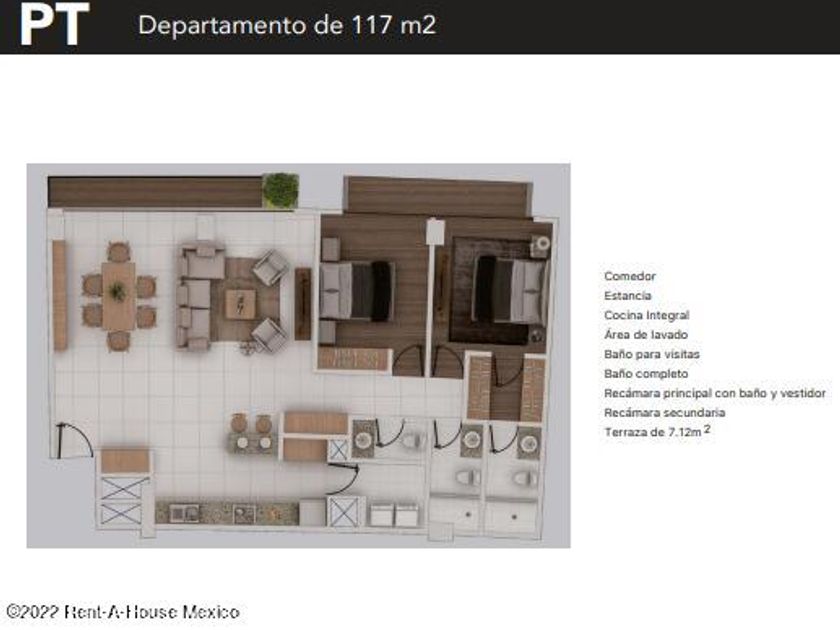This screenshot has height=630, width=840.
Task: Click the bed in secondary bedroom
Action: pos(357,291)
